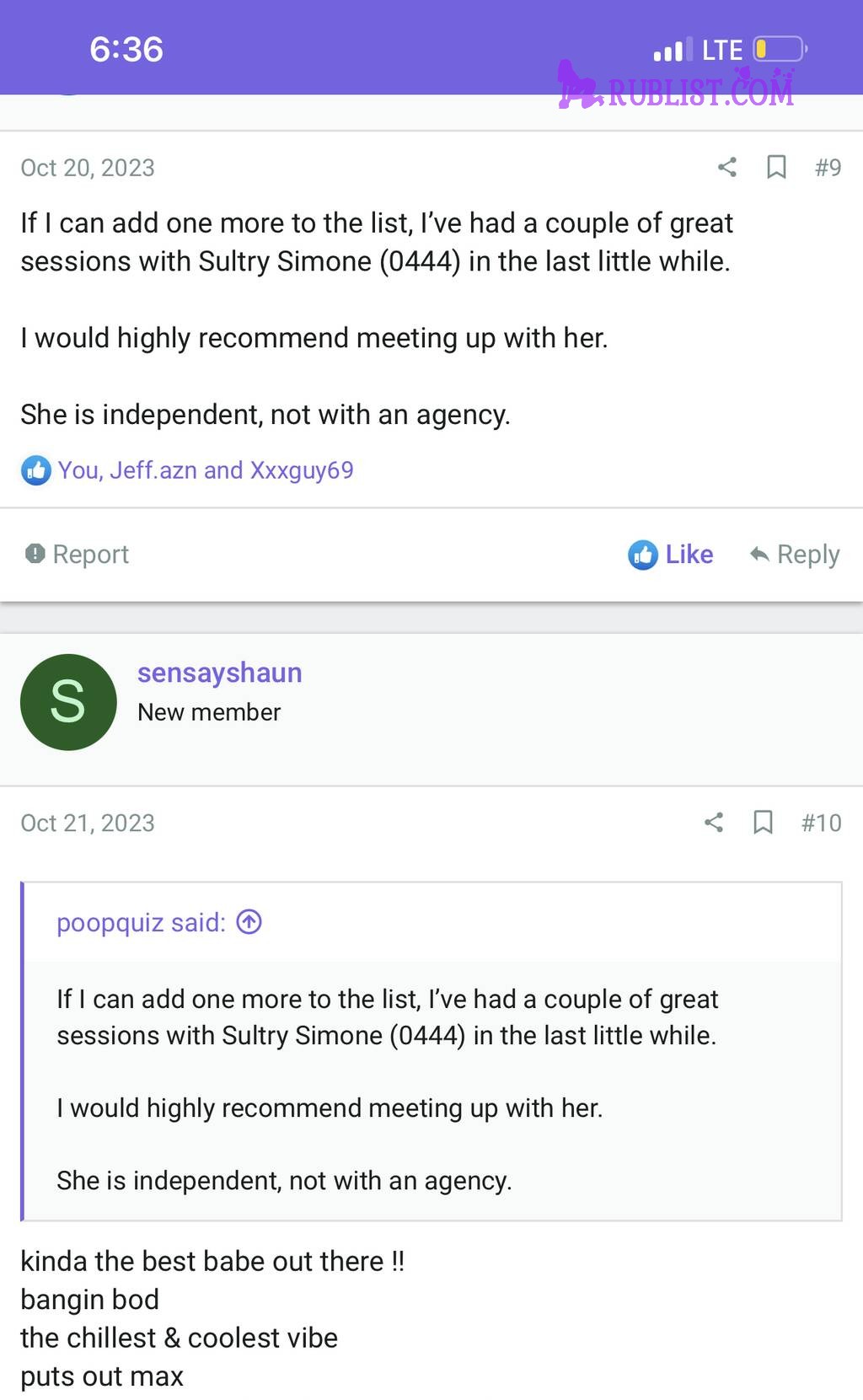Open permalink #9
863x1400 pixels.
tap(828, 168)
